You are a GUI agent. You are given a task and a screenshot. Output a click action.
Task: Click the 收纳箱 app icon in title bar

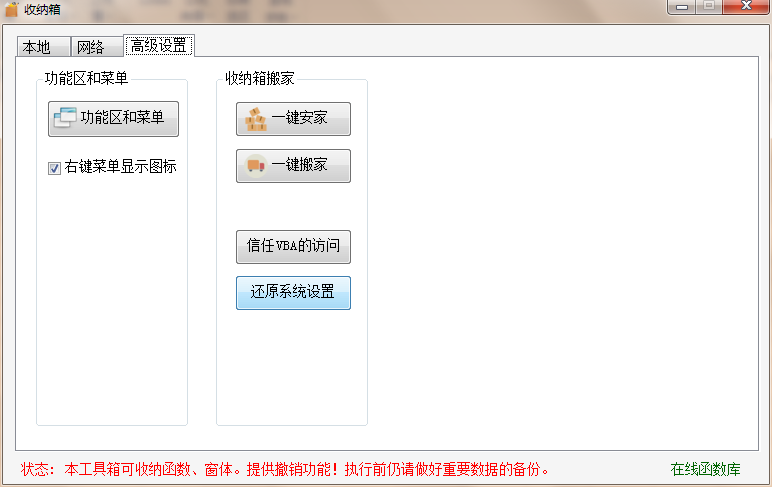(11, 10)
